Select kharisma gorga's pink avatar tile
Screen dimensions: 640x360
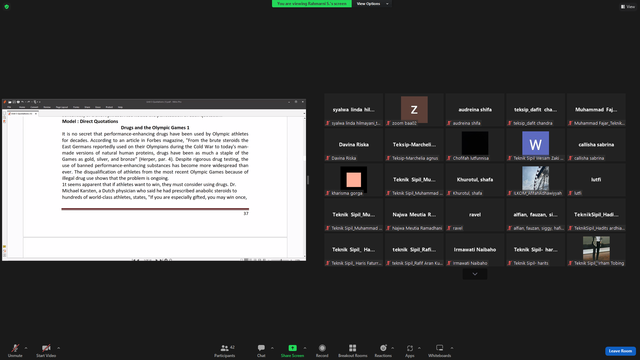(x=353, y=179)
